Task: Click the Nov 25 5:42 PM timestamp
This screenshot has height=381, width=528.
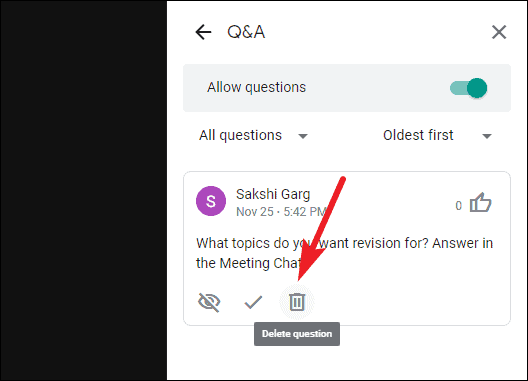Action: click(282, 212)
